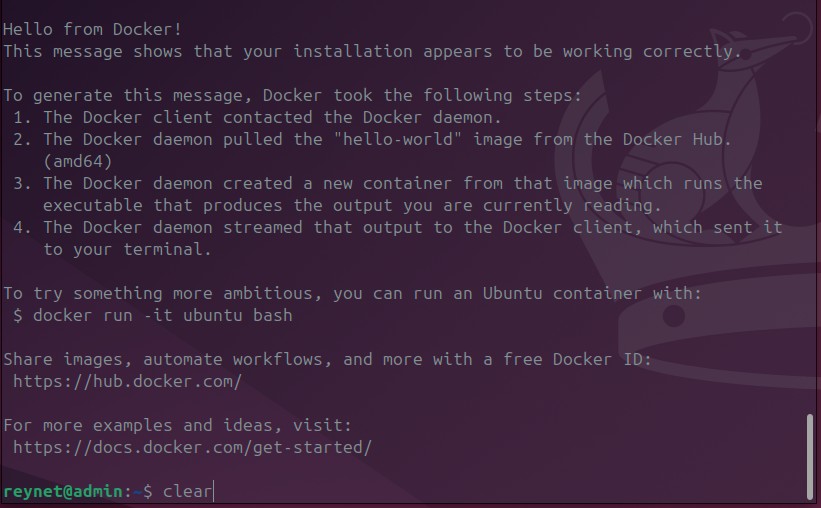Viewport: 821px width, 508px height.
Task: Click the "docker run -it ubuntu bash" command text
Action: (162, 315)
